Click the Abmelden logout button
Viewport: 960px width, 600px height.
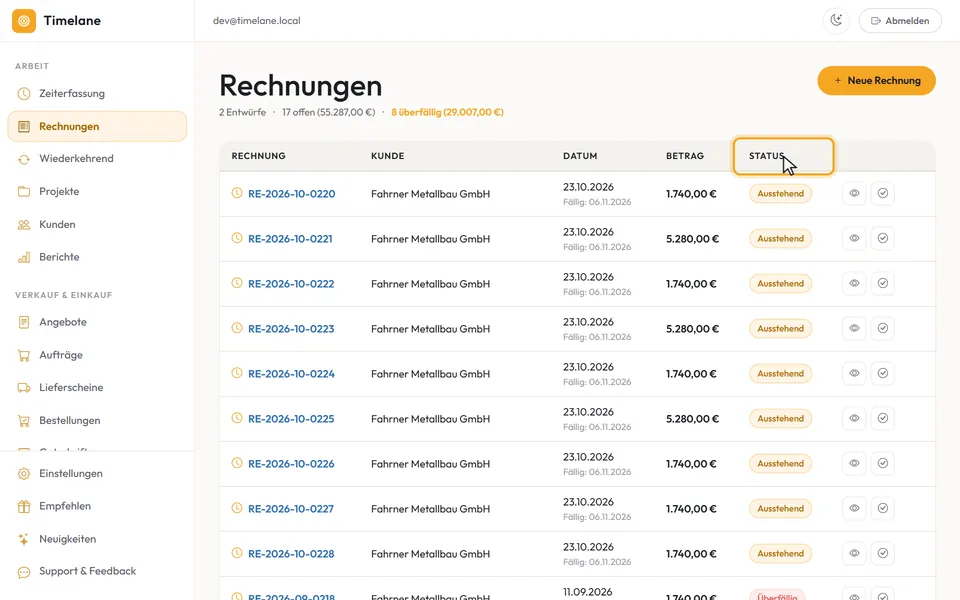pos(900,21)
